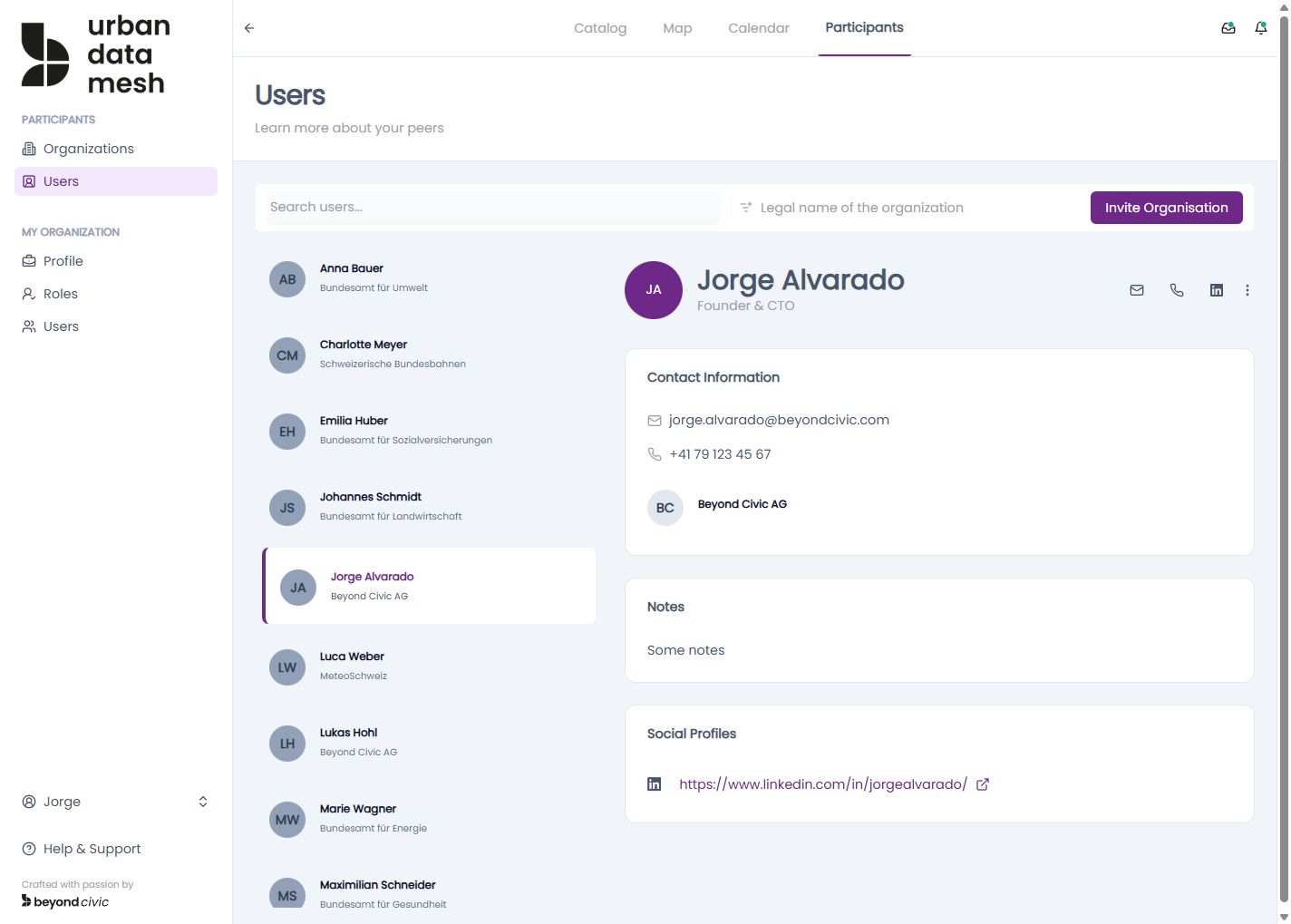Viewport: 1291px width, 924px height.
Task: Click the Search users input field
Action: (x=492, y=208)
